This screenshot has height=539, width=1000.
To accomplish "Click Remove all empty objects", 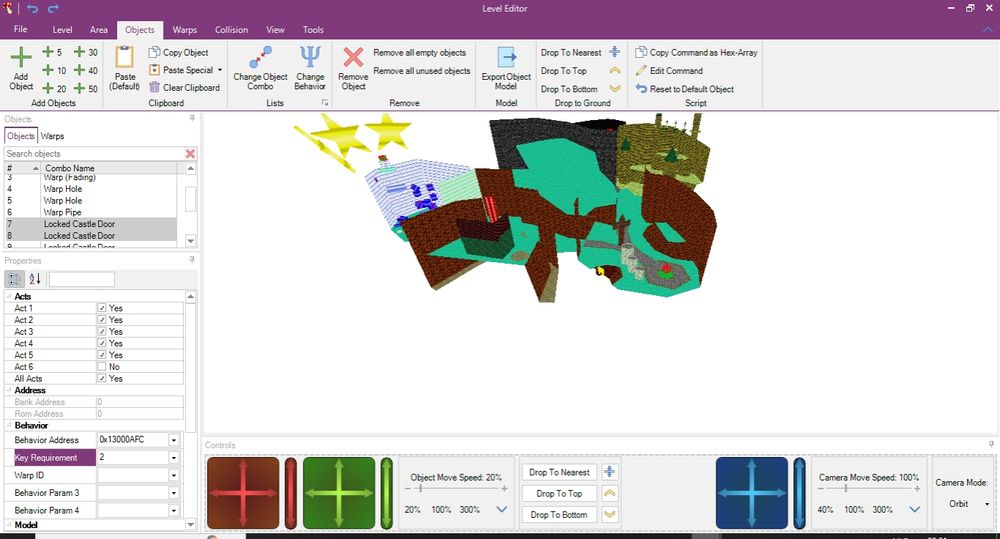I will [419, 52].
